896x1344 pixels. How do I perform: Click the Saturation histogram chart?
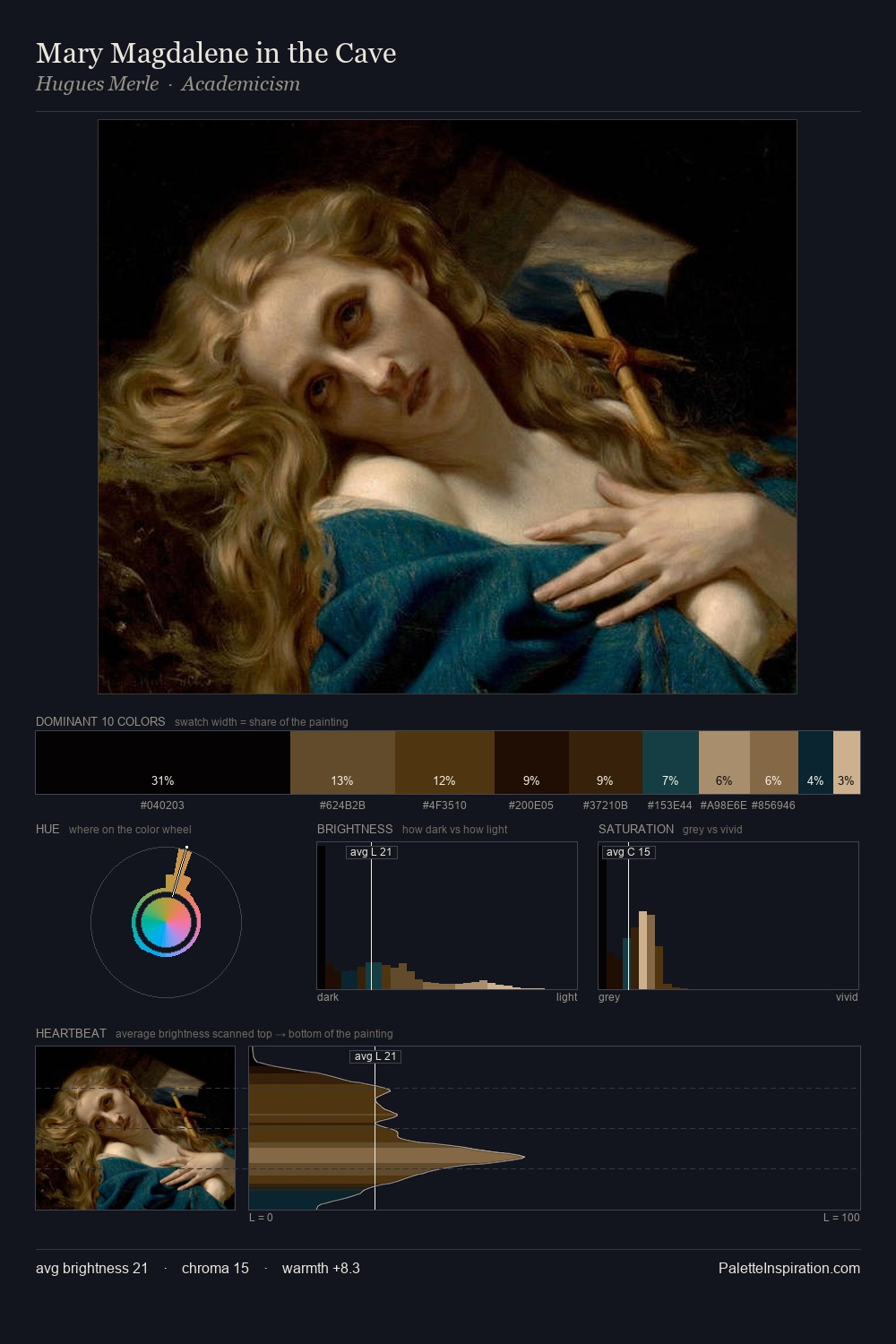point(728,916)
